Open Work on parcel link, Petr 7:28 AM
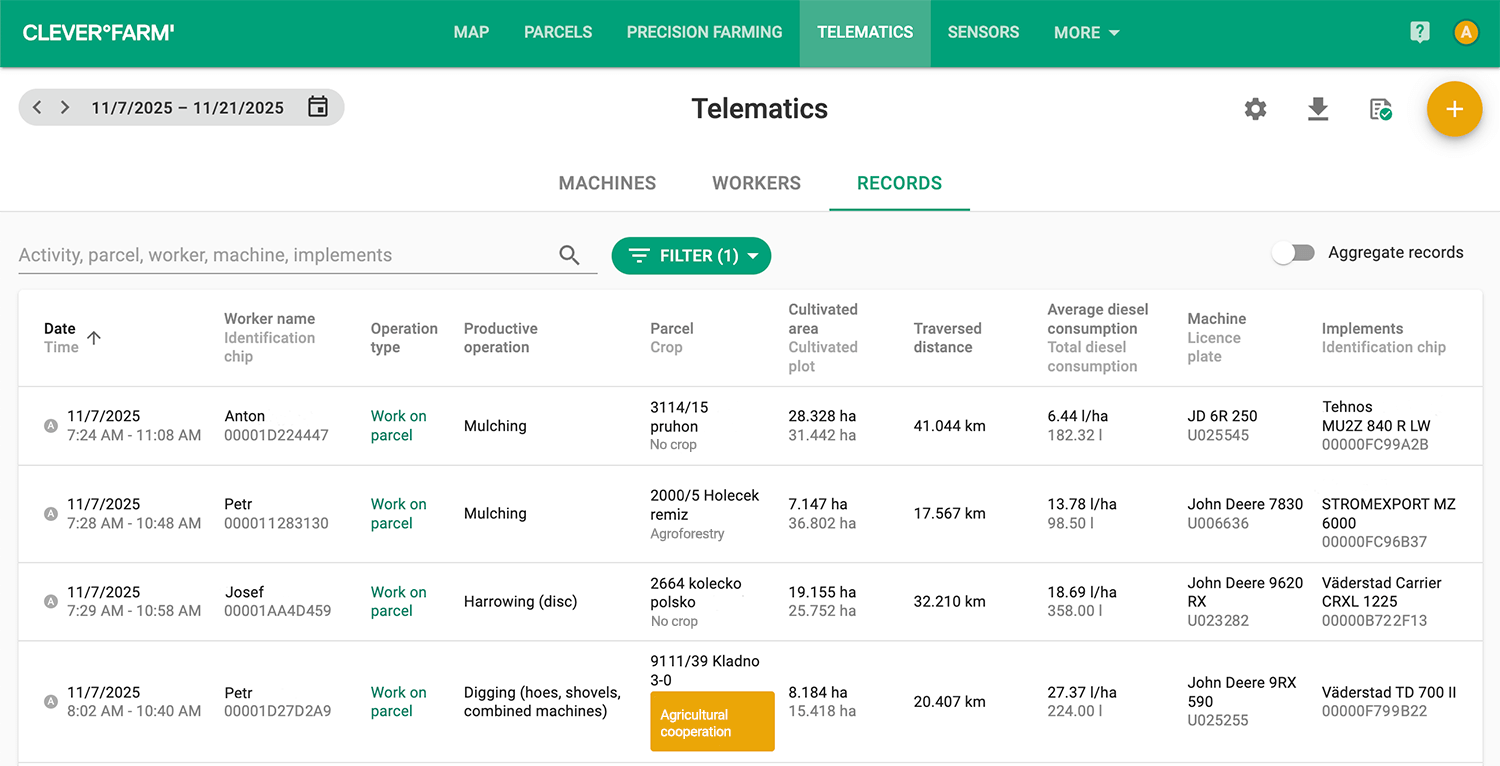The image size is (1500, 766). click(x=398, y=514)
